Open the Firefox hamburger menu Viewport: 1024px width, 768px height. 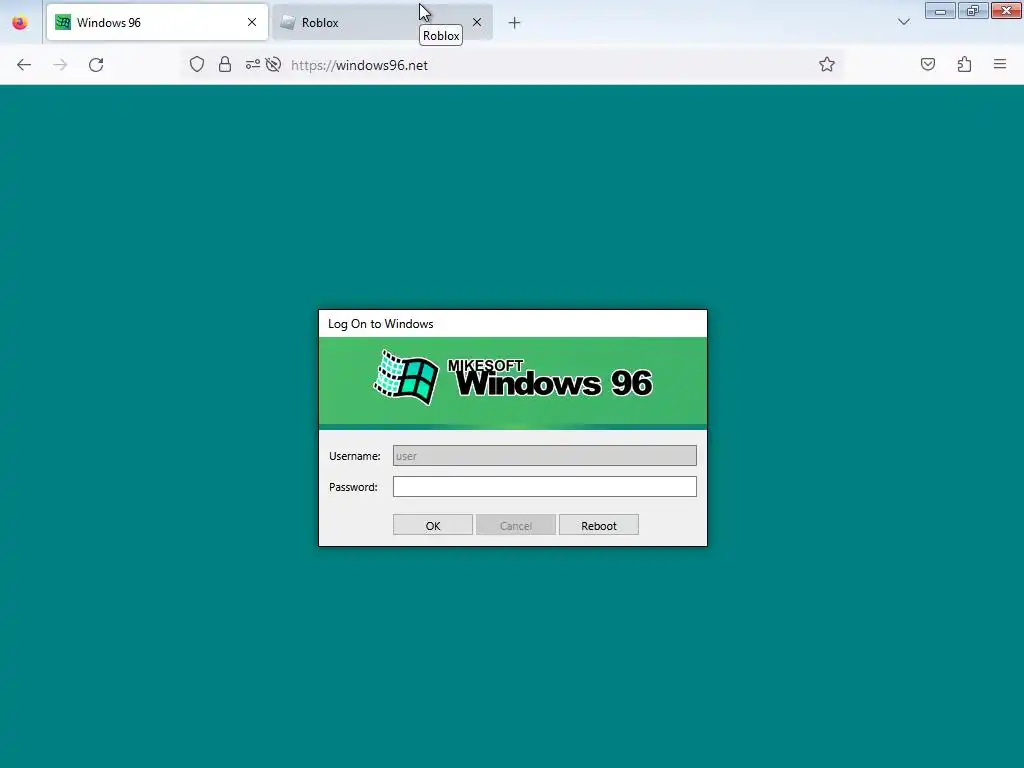pos(1000,64)
